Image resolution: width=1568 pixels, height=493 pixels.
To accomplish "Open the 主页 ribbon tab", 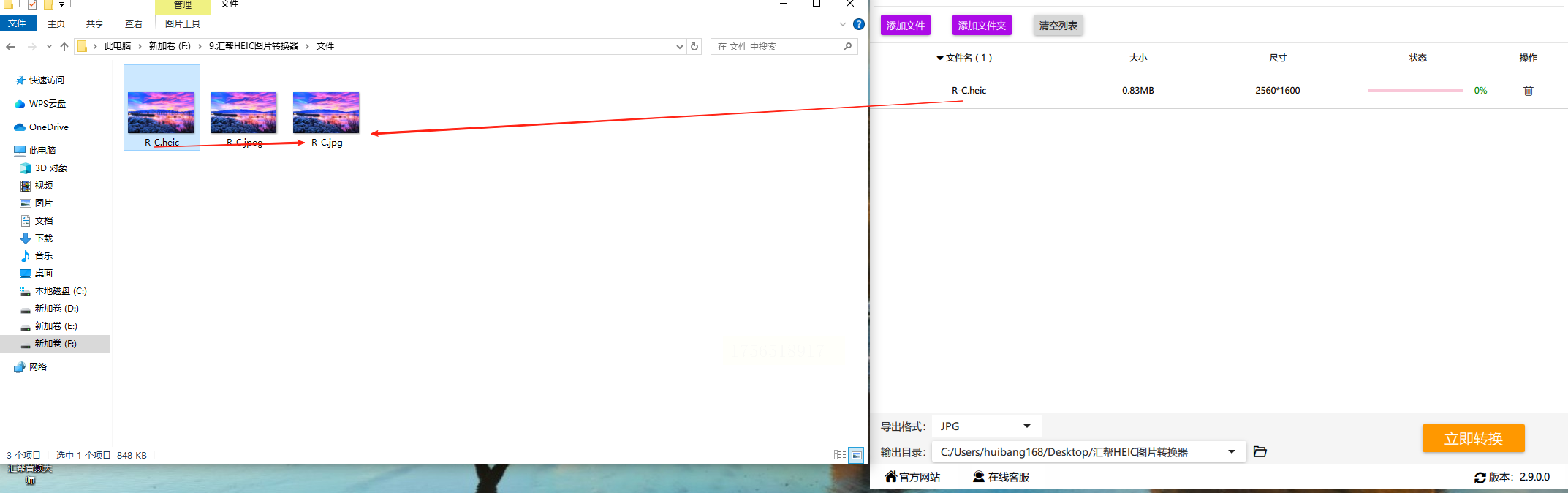I will pyautogui.click(x=56, y=24).
